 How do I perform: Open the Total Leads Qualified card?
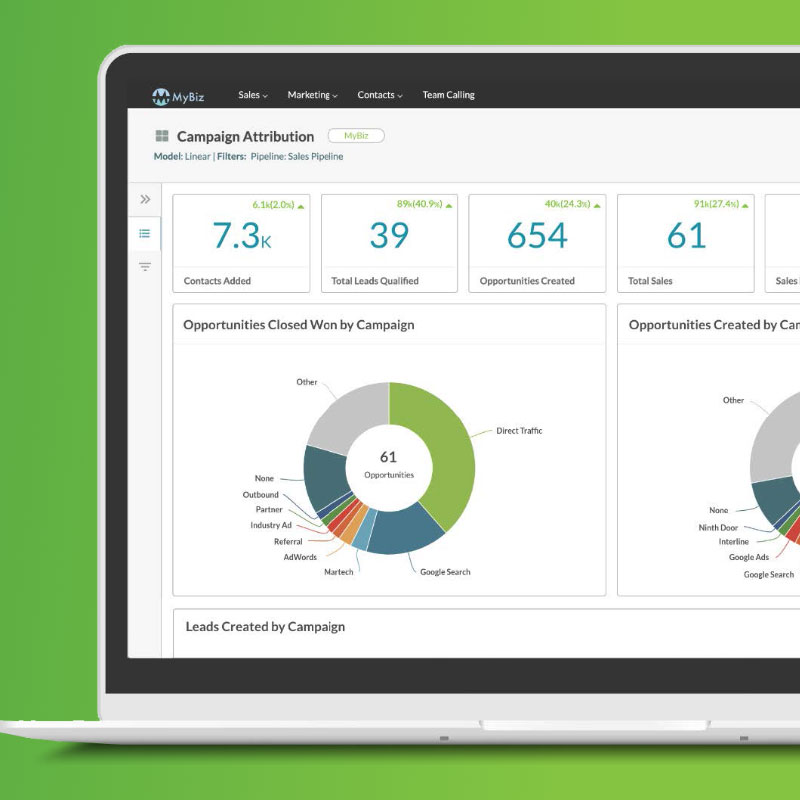point(389,243)
